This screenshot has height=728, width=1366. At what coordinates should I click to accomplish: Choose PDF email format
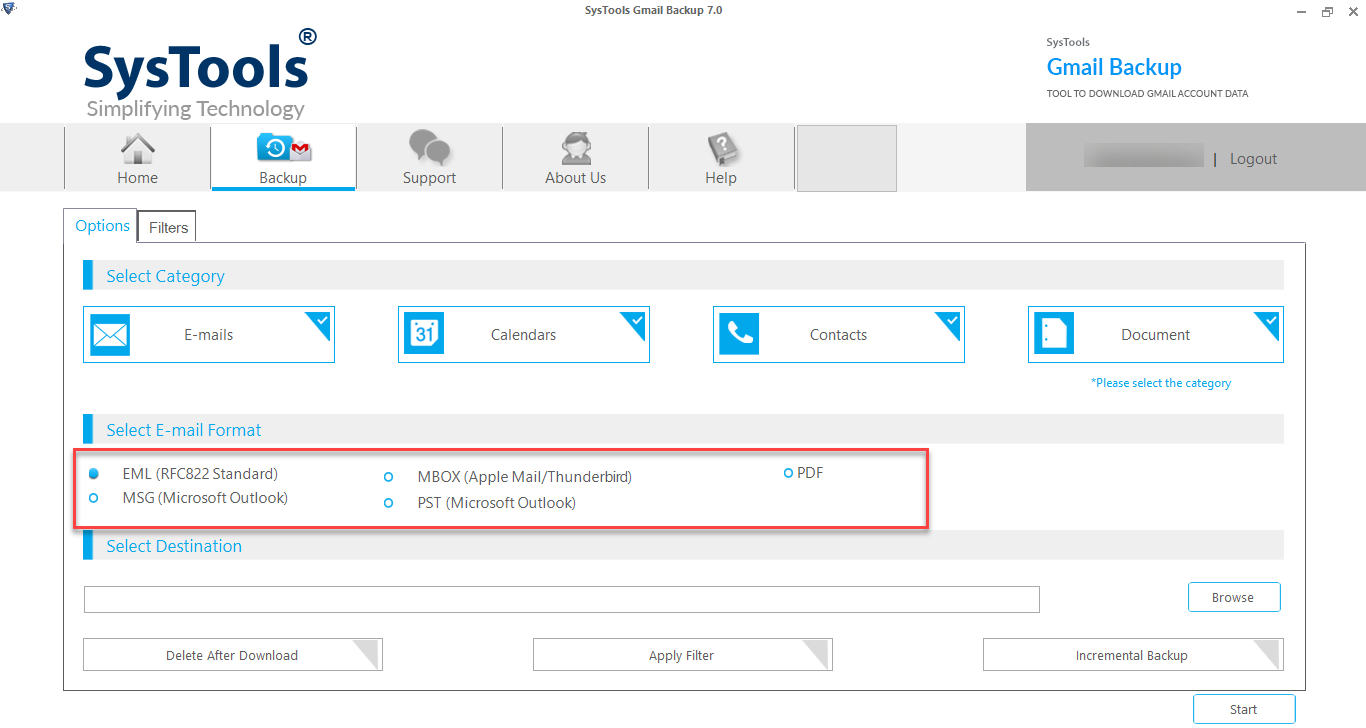coord(788,473)
